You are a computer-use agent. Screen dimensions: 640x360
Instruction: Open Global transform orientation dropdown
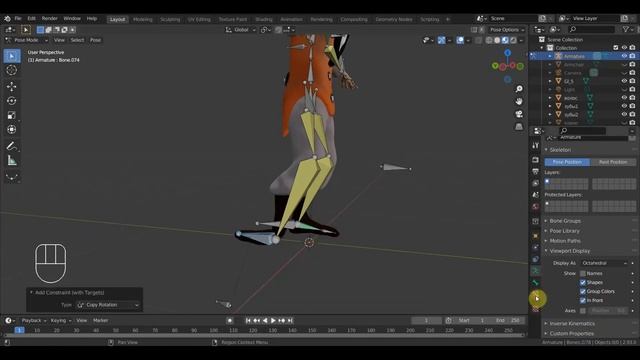[241, 30]
